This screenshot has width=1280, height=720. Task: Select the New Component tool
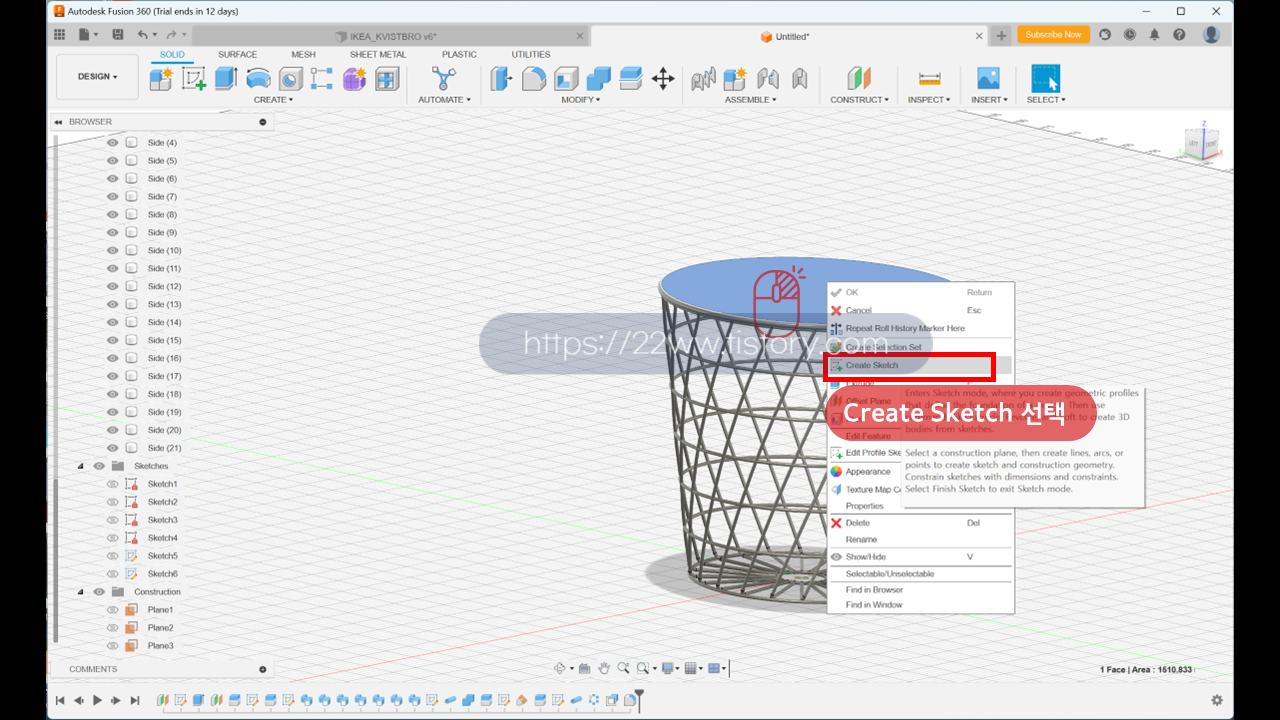click(x=161, y=78)
